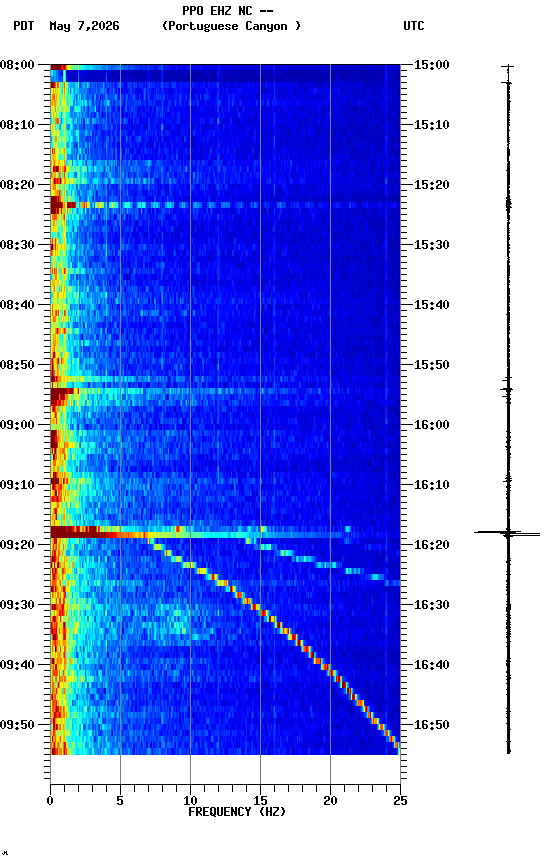The height and width of the screenshot is (864, 552).
Task: Click the '20' frequency axis label
Action: (330, 801)
